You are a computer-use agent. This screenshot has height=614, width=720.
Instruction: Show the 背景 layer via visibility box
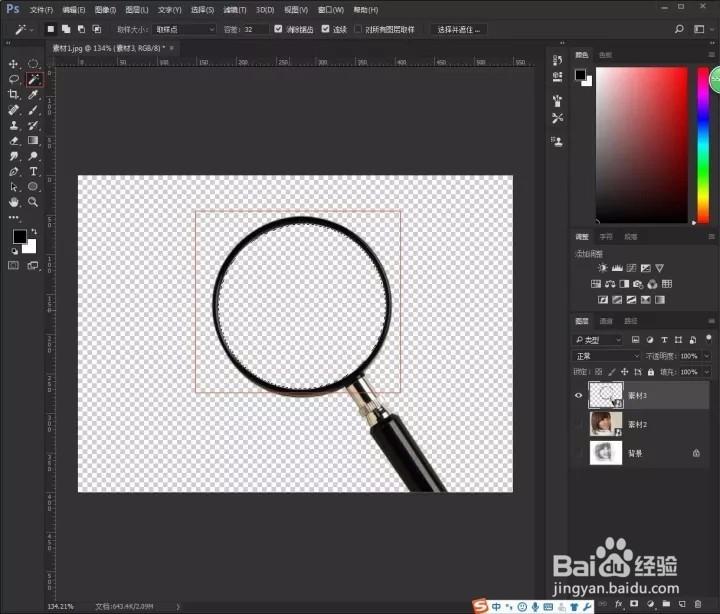[x=579, y=453]
